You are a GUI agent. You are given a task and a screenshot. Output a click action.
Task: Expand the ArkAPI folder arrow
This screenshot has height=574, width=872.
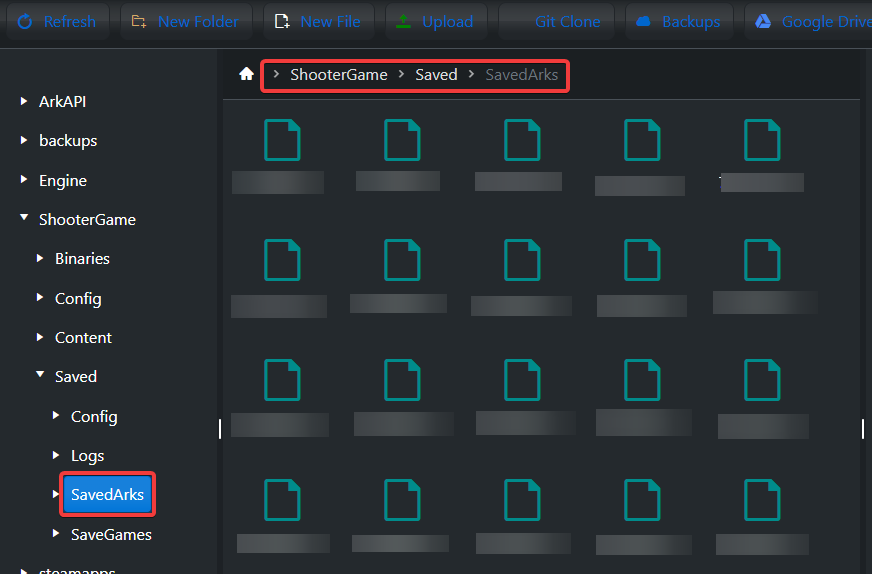(24, 102)
